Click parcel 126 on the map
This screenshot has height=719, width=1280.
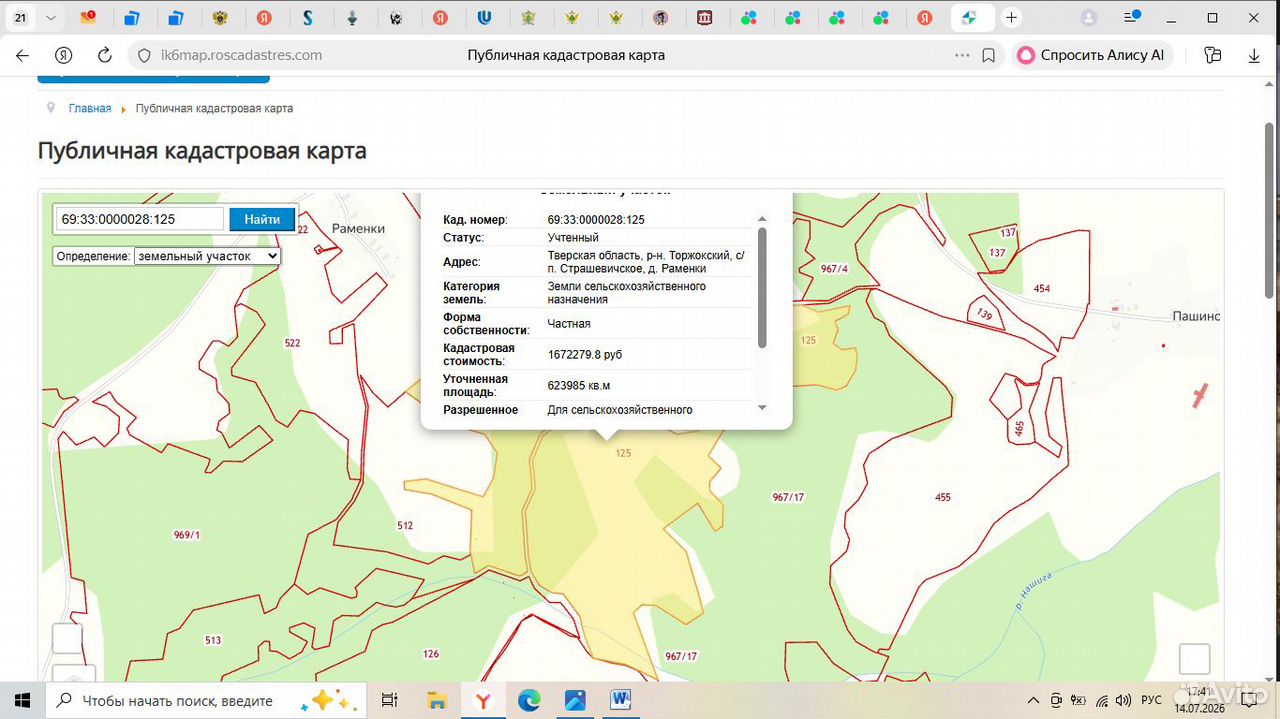click(x=431, y=654)
